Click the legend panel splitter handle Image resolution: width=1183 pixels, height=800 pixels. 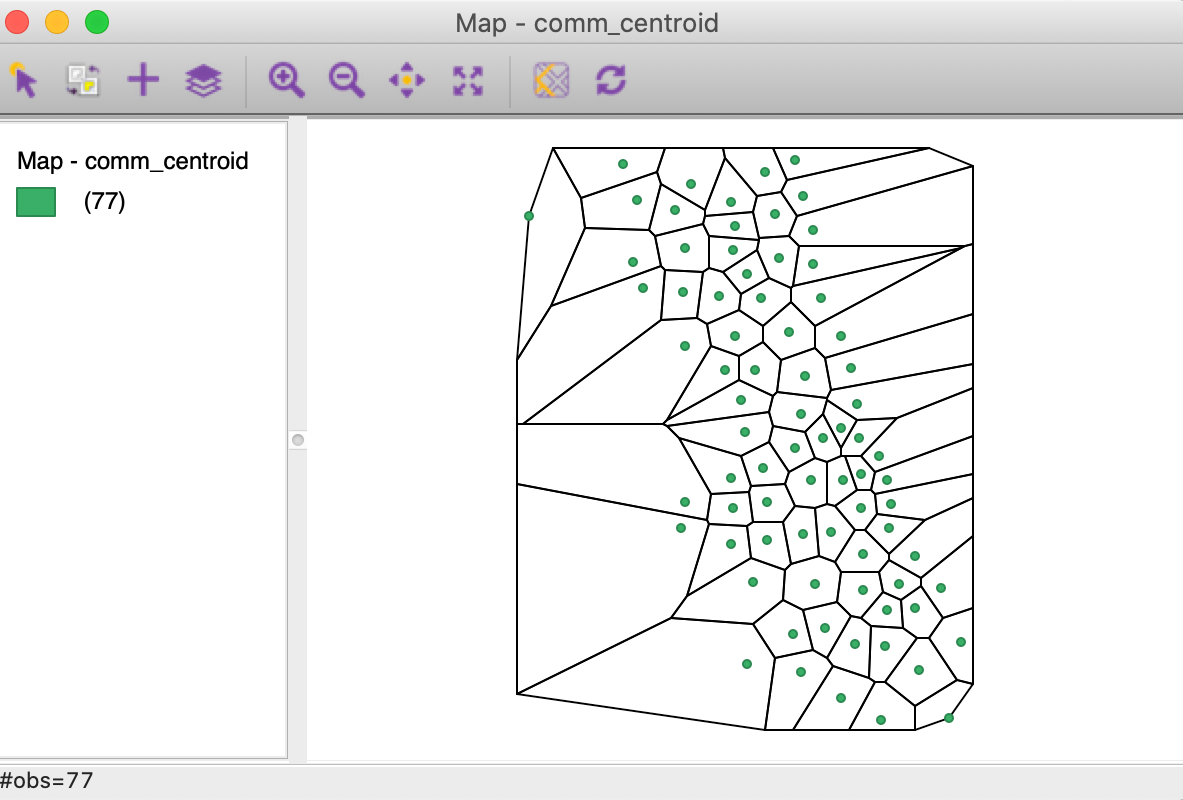[x=298, y=440]
